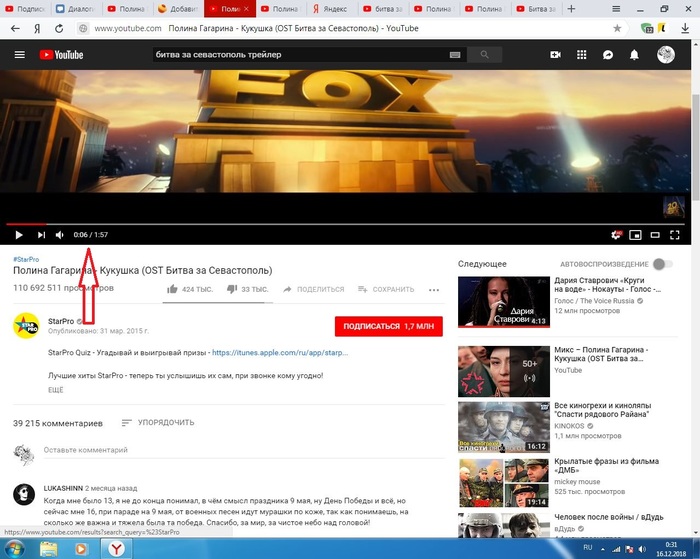The width and height of the screenshot is (700, 559).
Task: Like the video with thumbs up
Action: point(173,289)
